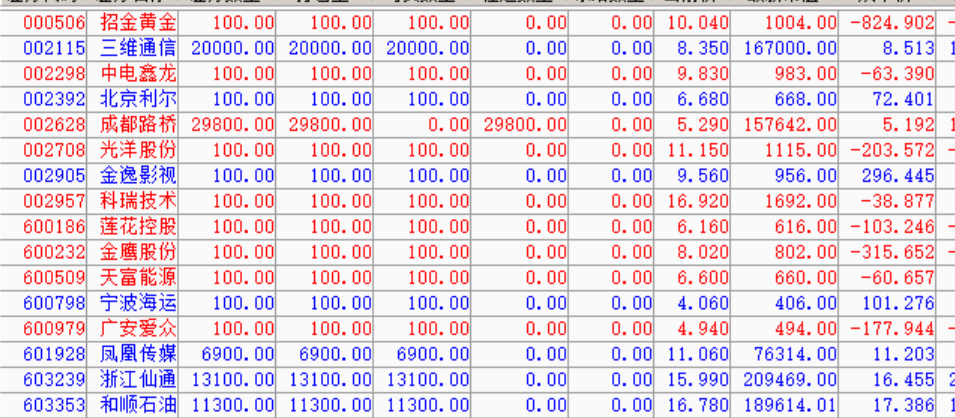Click market value 660.00

pyautogui.click(x=806, y=278)
